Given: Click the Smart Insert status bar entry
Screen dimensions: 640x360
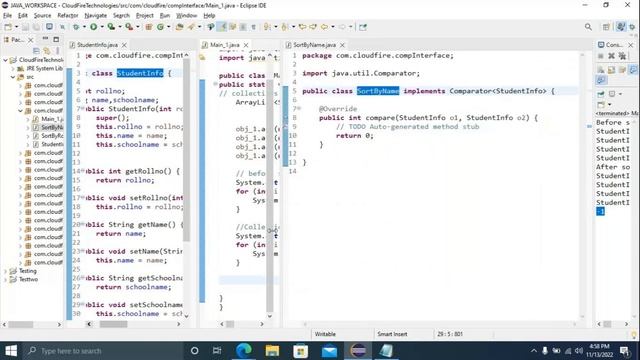Looking at the screenshot, I should pos(392,334).
